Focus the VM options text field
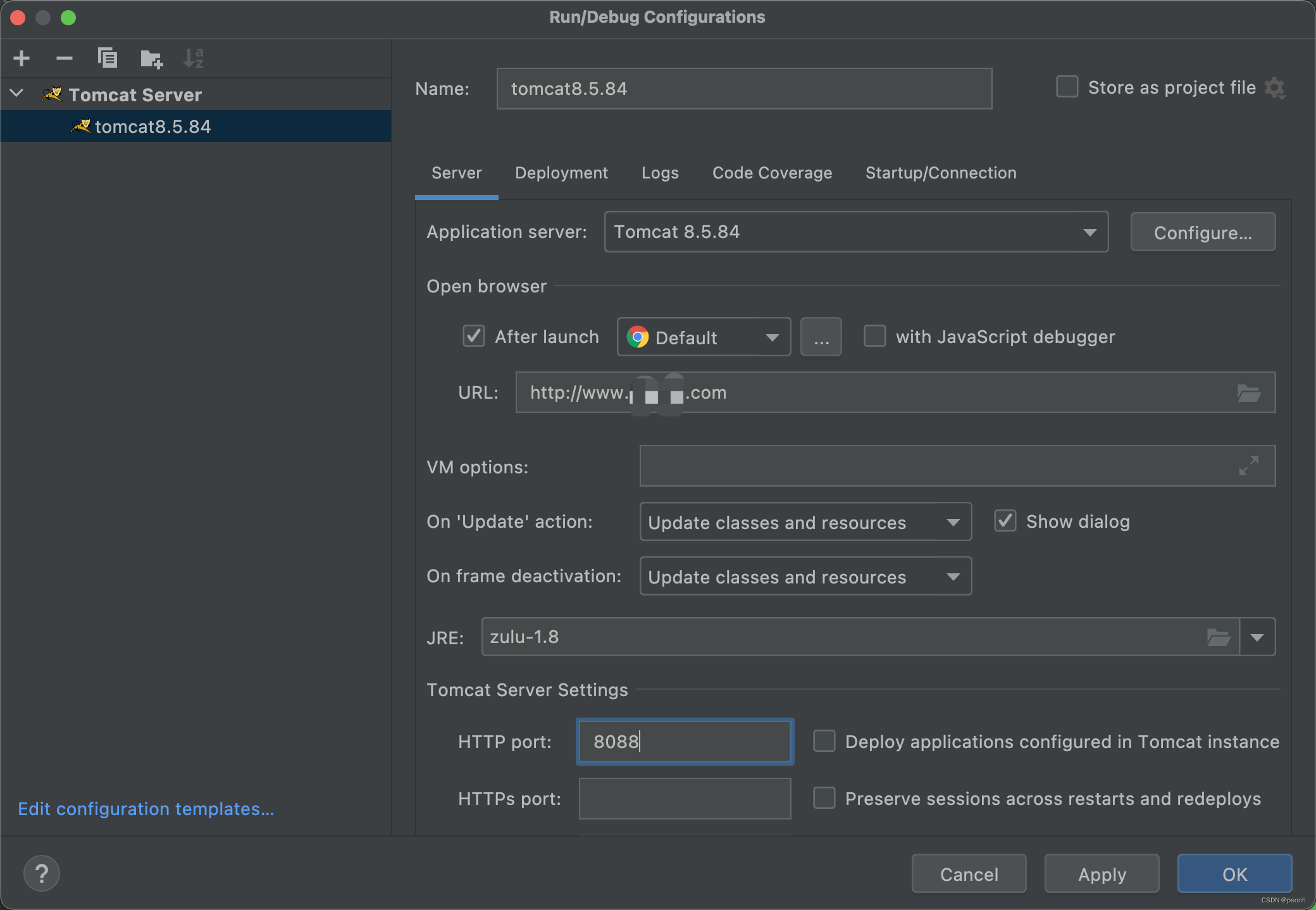1316x910 pixels. point(957,466)
